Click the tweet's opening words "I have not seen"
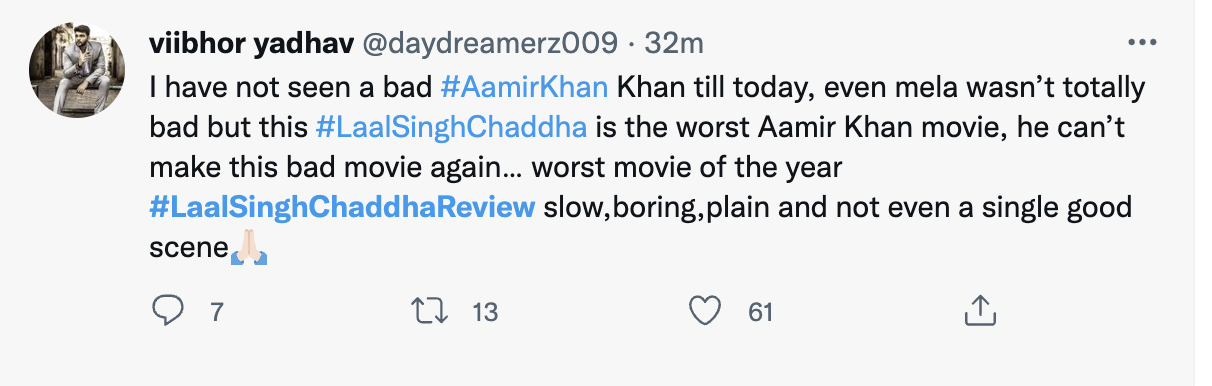Viewport: 1212px width, 386px height. [x=235, y=88]
